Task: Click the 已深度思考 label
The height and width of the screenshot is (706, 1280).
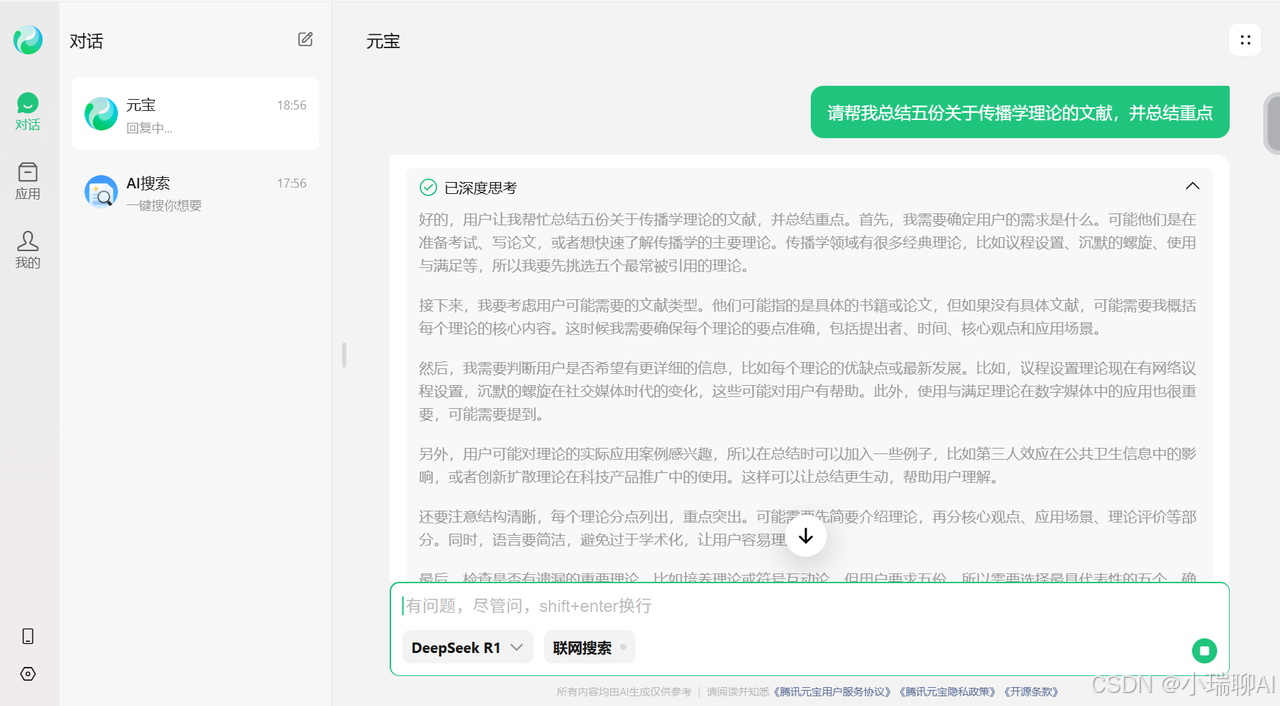Action: pyautogui.click(x=481, y=188)
